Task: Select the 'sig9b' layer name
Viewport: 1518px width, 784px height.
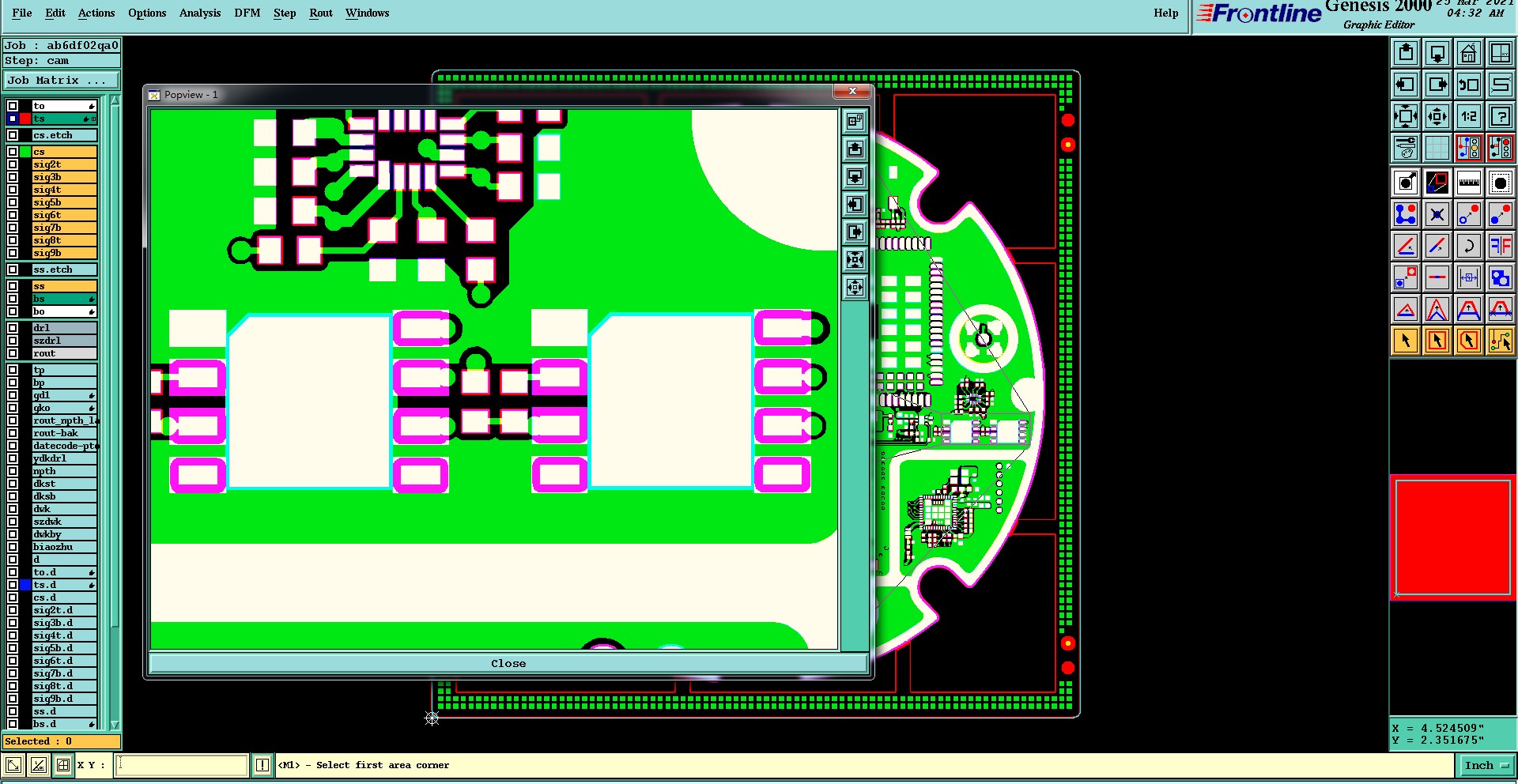Action: [x=64, y=253]
